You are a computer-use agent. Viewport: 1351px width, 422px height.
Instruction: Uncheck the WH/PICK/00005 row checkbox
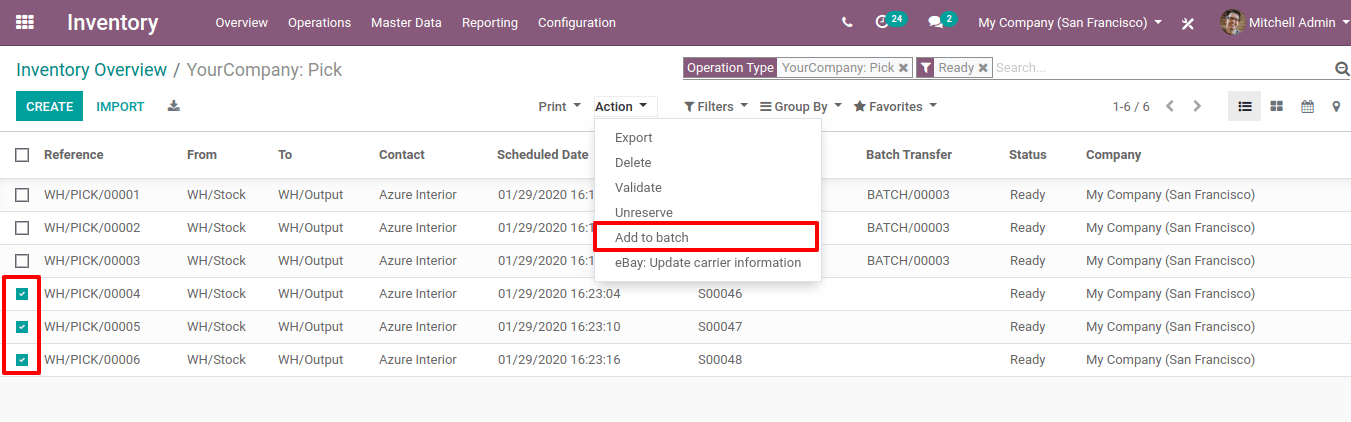tap(22, 327)
